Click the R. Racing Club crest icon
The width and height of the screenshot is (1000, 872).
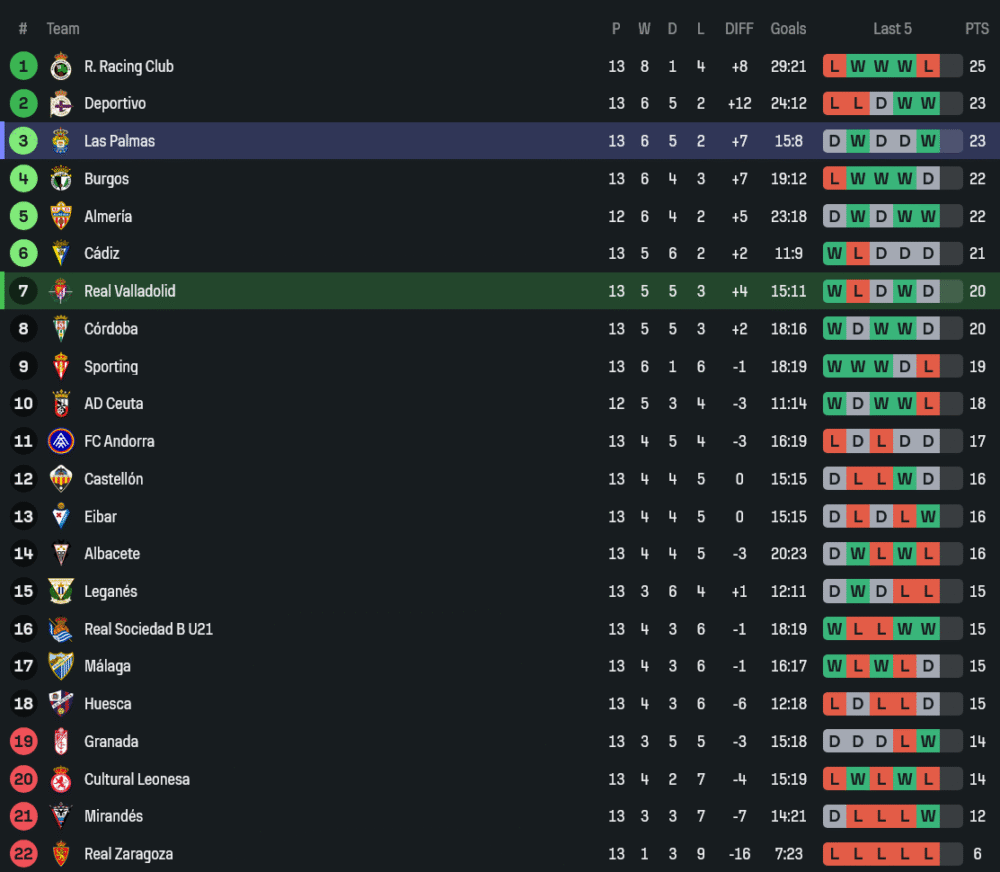tap(61, 67)
